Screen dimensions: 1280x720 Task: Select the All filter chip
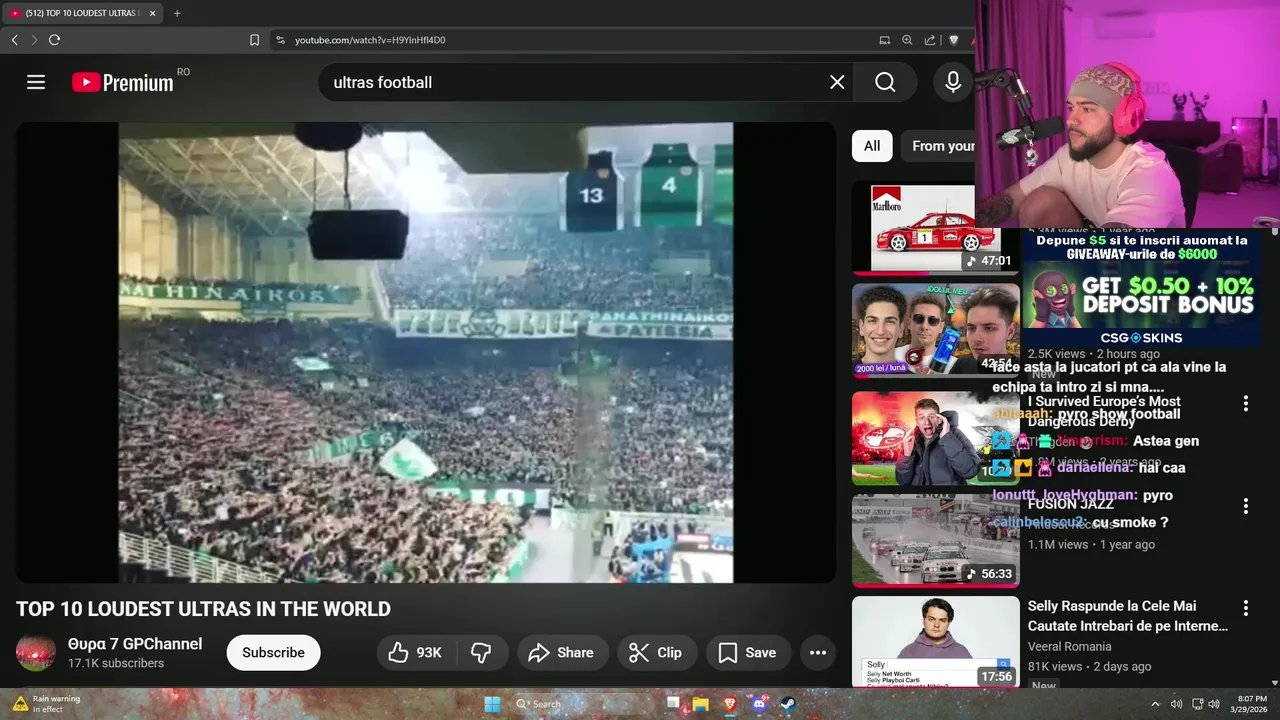[872, 146]
